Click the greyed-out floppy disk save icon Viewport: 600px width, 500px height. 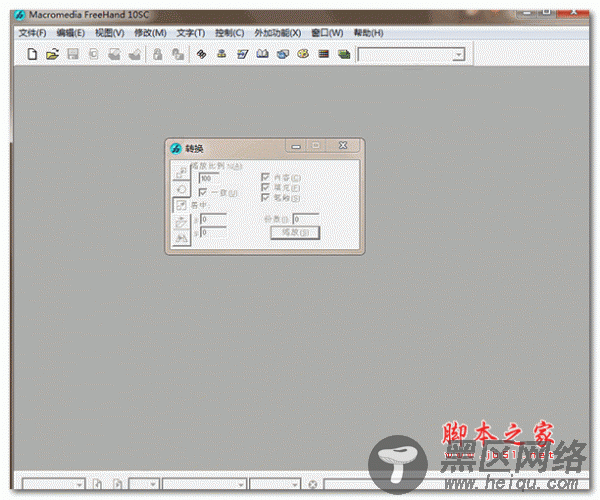[x=73, y=54]
